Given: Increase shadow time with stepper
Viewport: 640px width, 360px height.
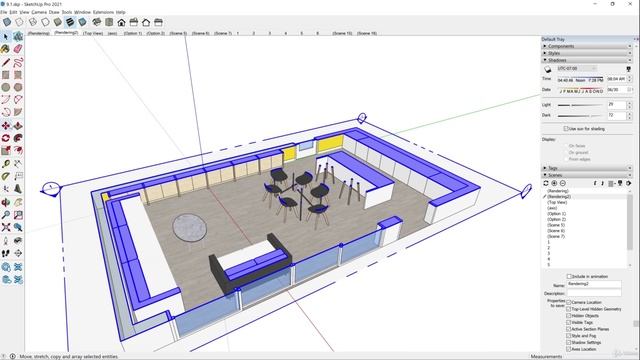Looking at the screenshot, I should [x=629, y=77].
